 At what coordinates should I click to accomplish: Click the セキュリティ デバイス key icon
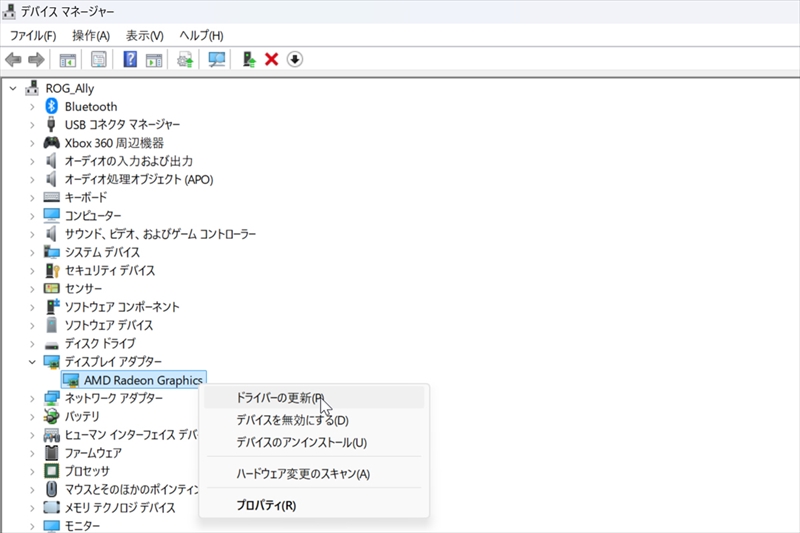tap(52, 270)
